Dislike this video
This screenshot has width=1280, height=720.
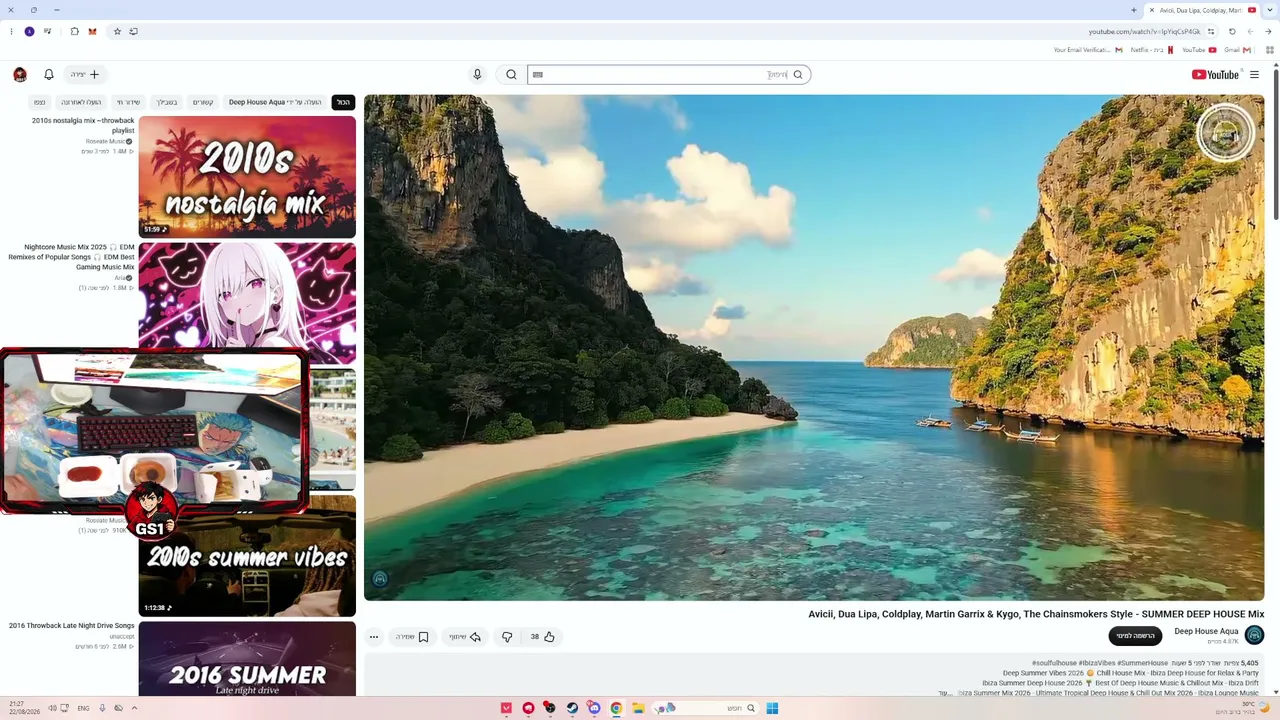[507, 637]
